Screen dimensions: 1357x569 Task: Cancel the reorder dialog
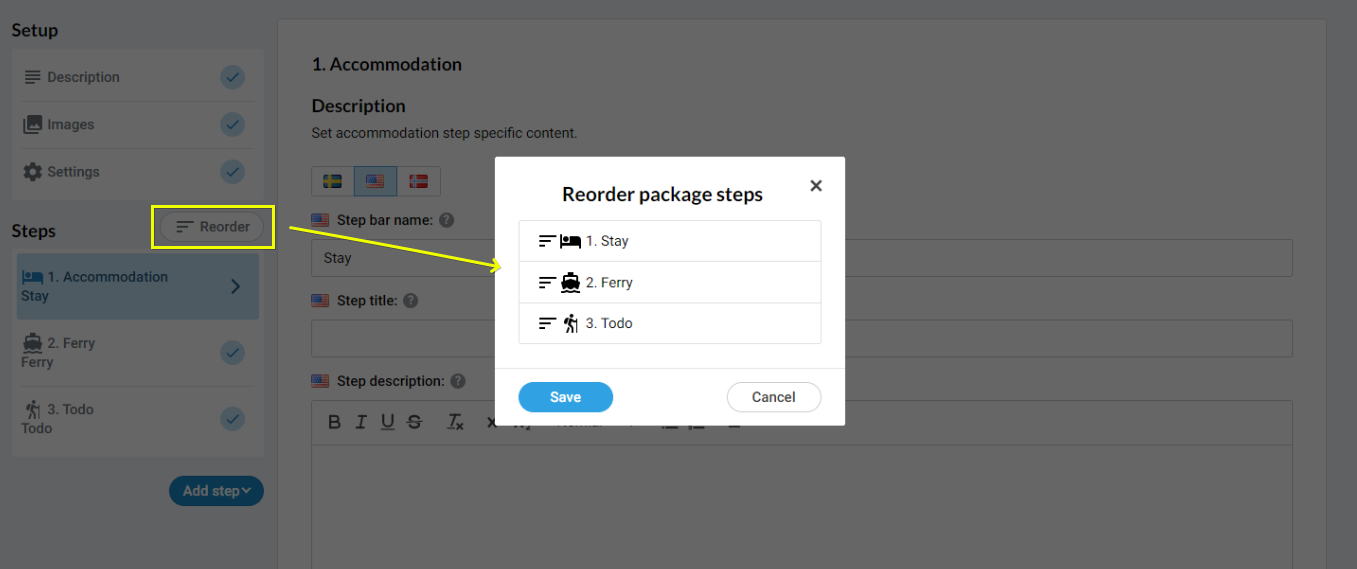773,397
